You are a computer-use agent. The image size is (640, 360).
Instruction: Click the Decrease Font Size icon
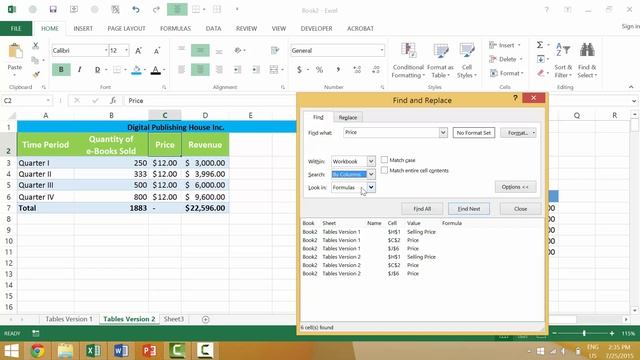[157, 51]
